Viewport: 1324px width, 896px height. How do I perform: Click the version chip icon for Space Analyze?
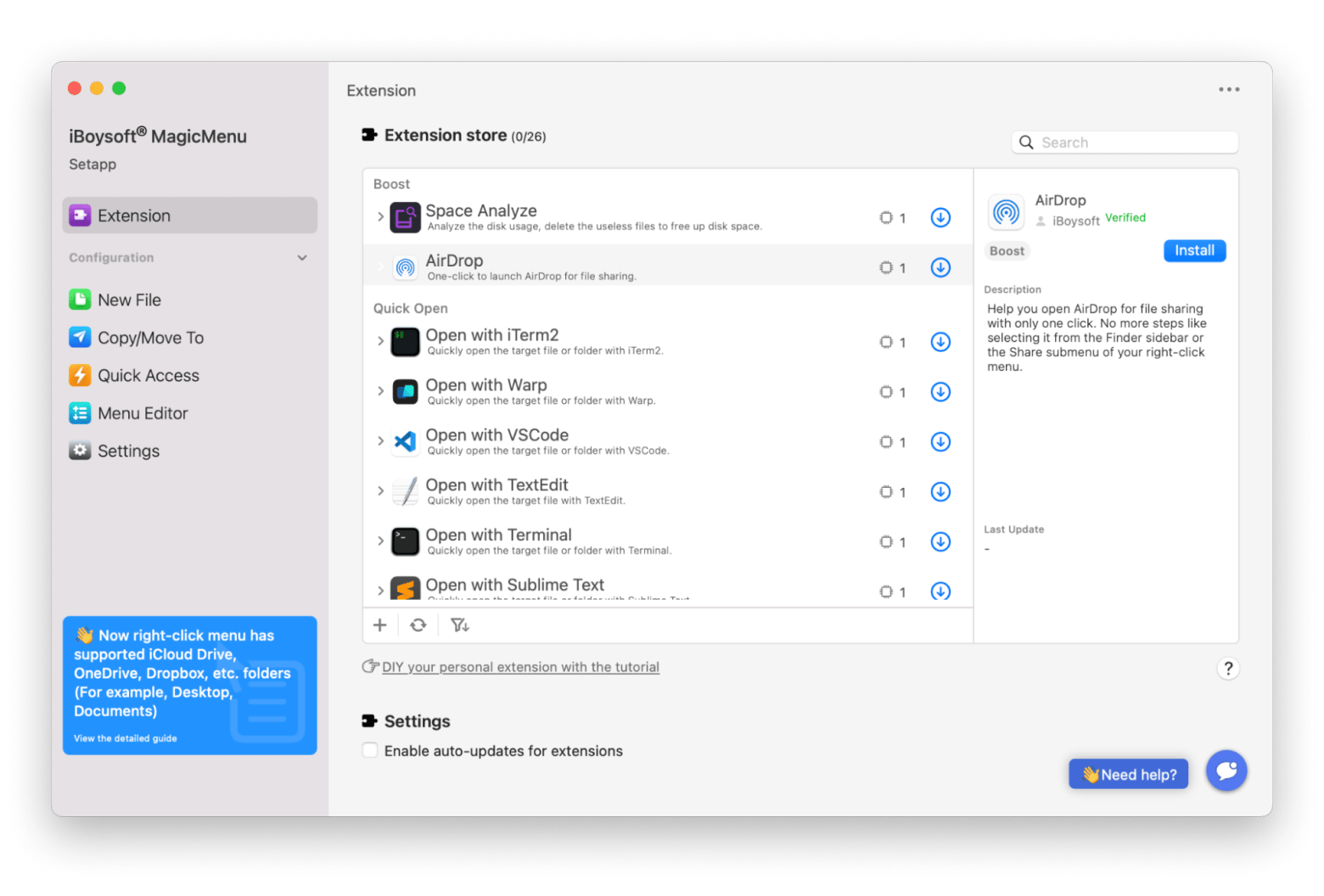[886, 217]
